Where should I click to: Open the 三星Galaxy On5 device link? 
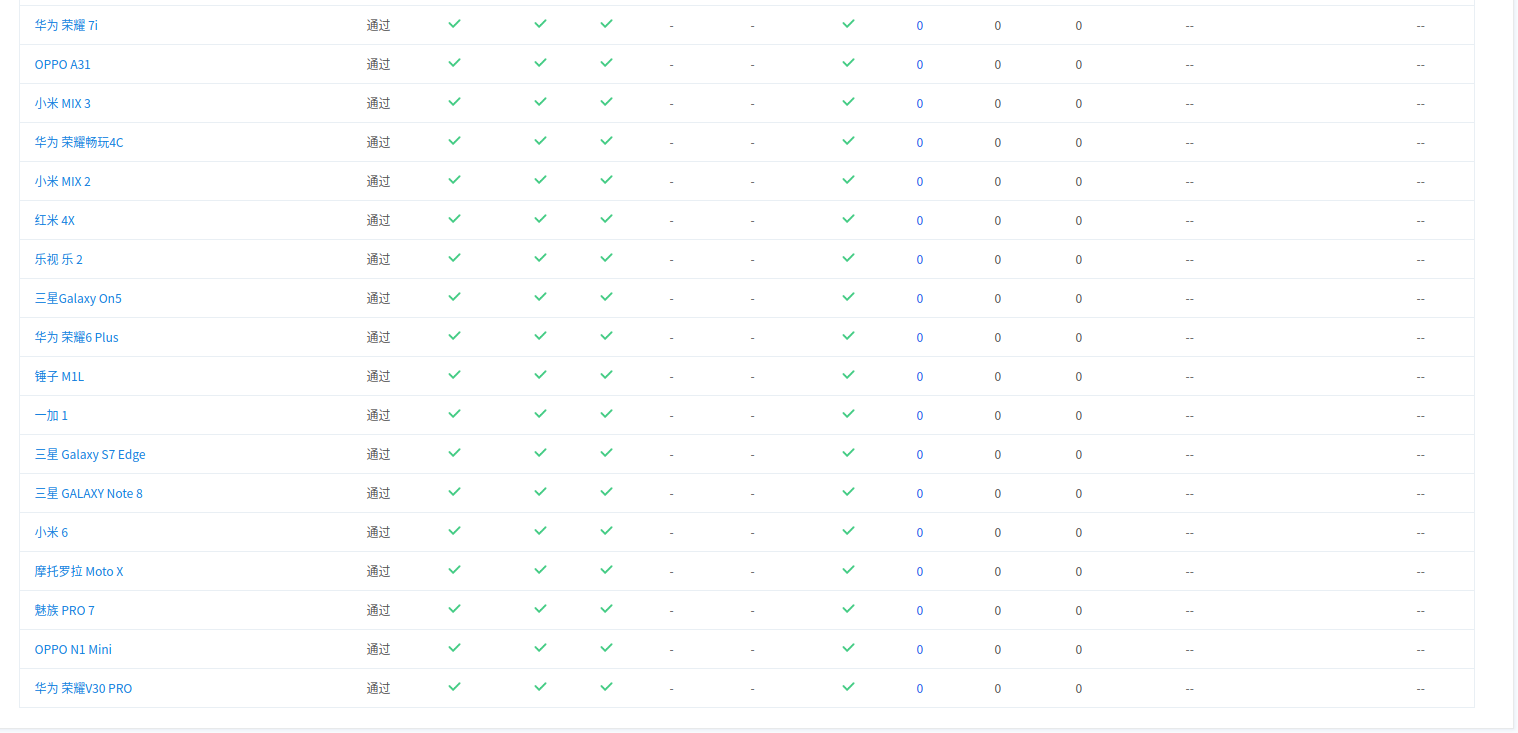78,298
